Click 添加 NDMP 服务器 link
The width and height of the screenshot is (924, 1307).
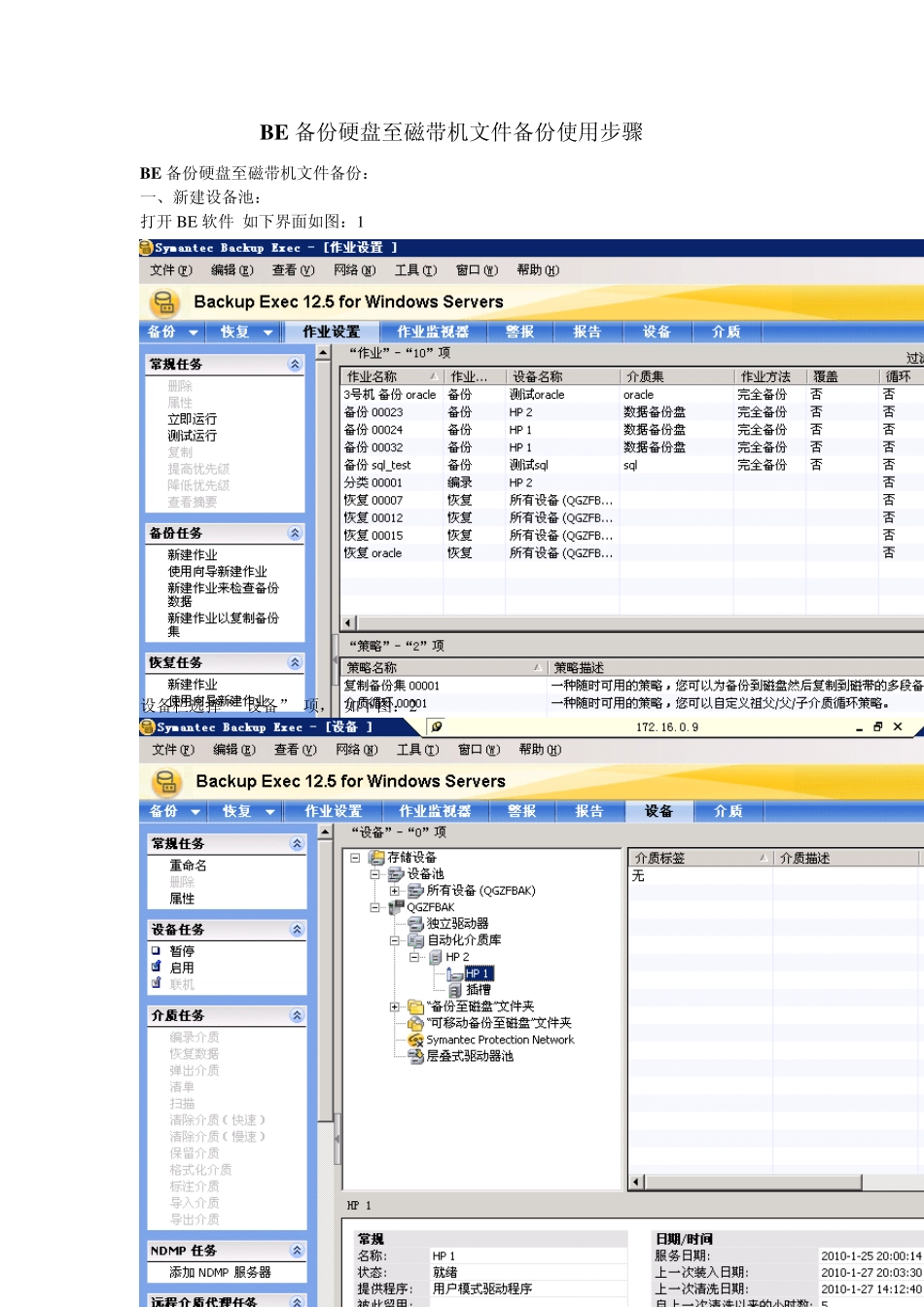220,1272
